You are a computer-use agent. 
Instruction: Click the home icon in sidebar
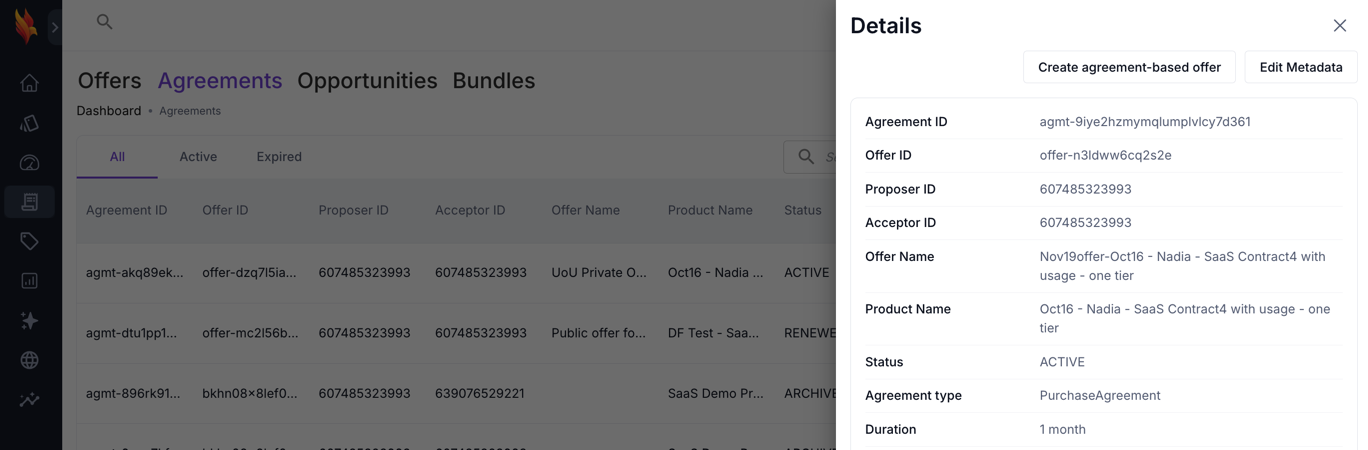tap(29, 83)
